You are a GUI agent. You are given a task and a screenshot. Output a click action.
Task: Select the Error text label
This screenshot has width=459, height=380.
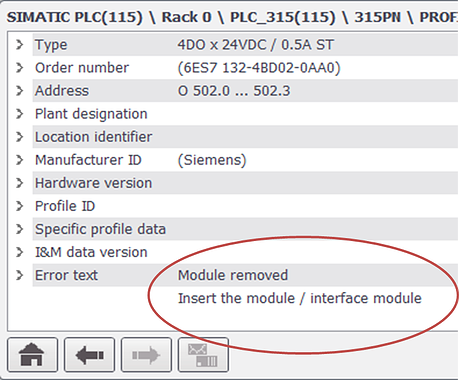pos(66,275)
